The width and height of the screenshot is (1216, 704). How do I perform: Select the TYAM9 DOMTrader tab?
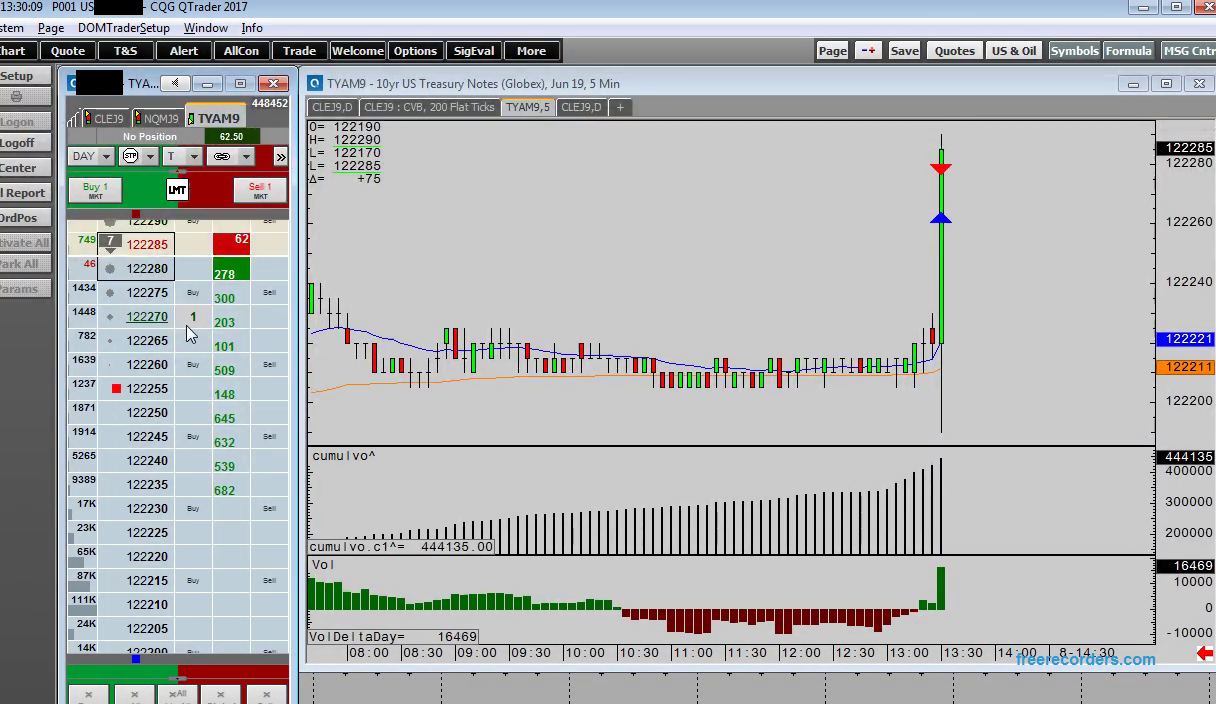pos(216,118)
